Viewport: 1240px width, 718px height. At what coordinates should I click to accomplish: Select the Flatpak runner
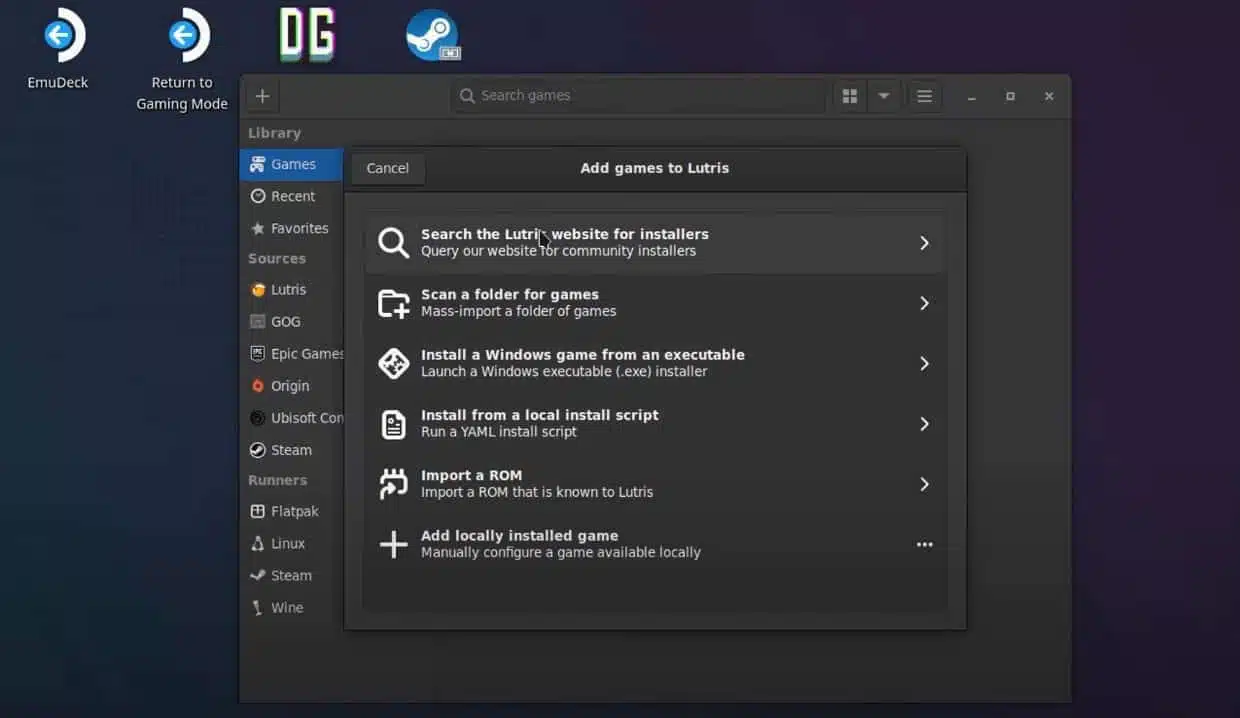pos(291,511)
